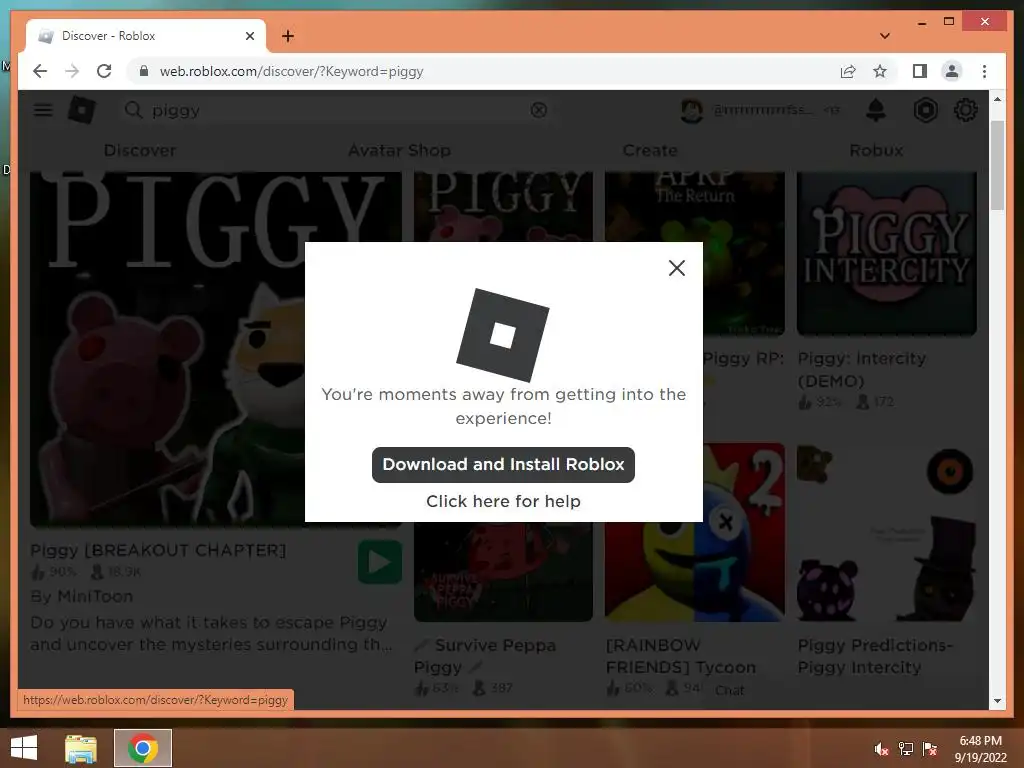Click Chrome icon in taskbar
Image resolution: width=1024 pixels, height=768 pixels.
tap(142, 748)
